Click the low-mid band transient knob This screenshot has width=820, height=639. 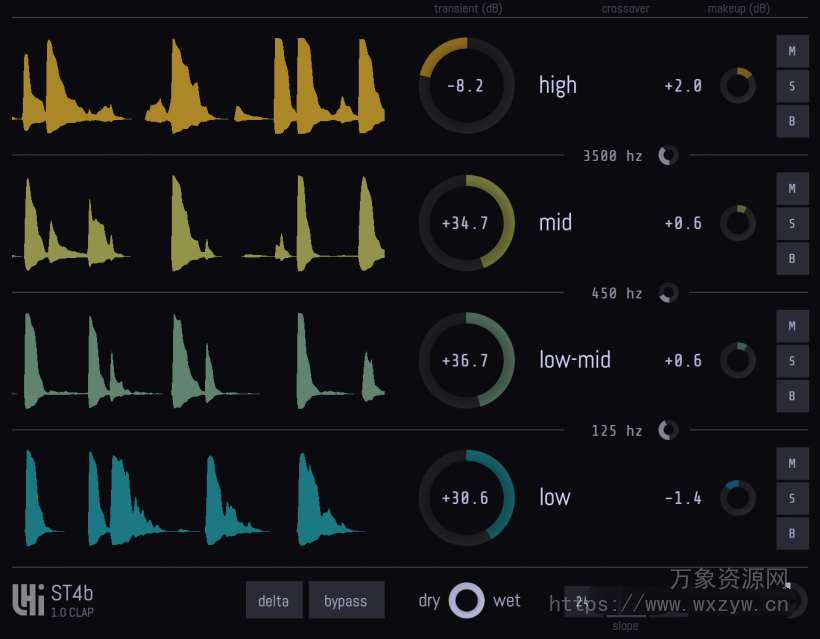pos(466,360)
